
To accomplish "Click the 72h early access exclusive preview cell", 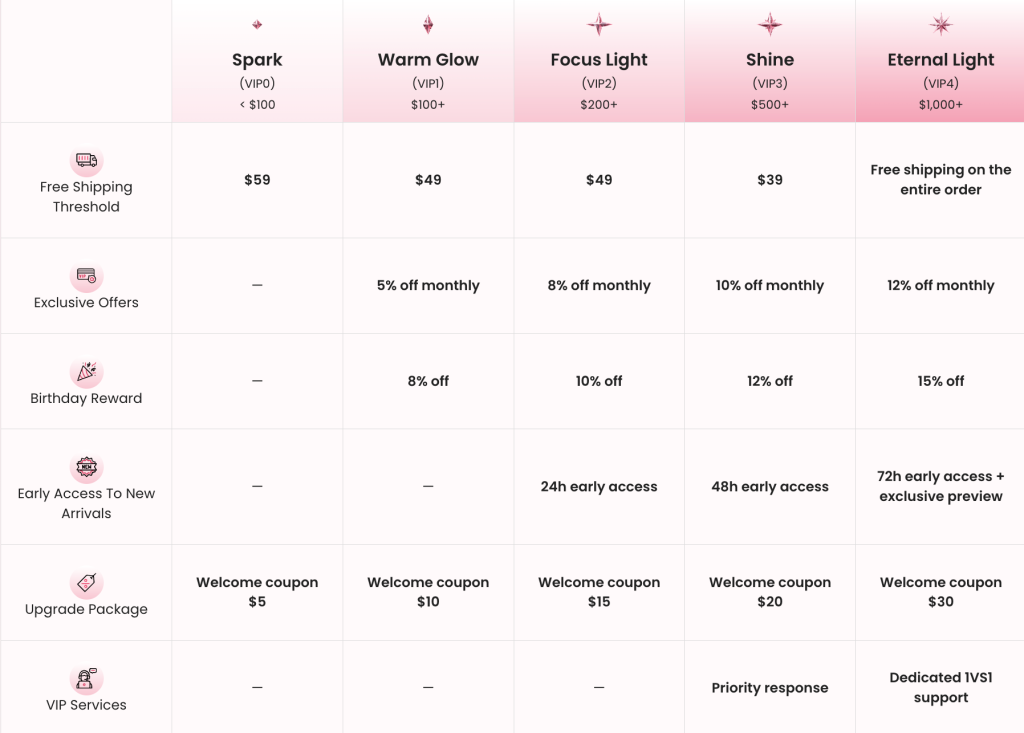I will click(x=940, y=486).
